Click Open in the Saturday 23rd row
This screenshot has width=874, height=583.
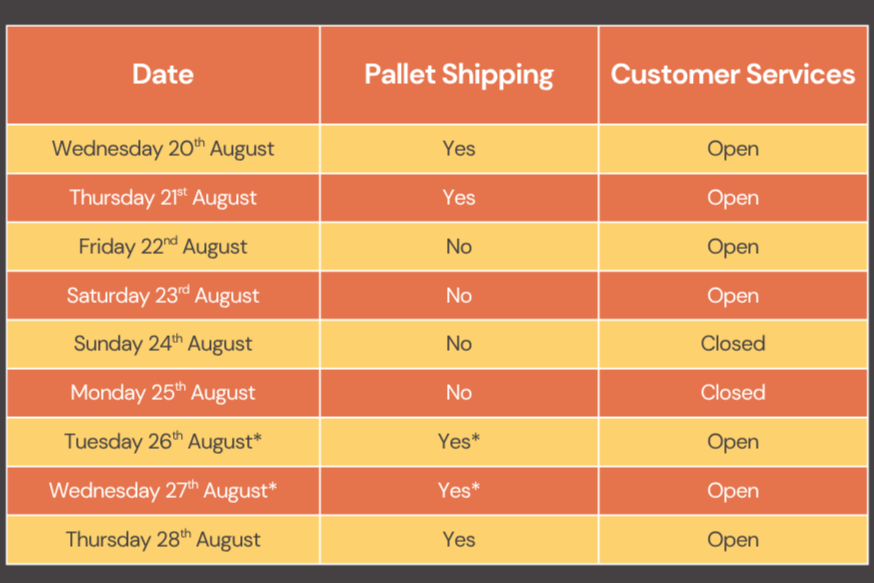click(x=732, y=297)
